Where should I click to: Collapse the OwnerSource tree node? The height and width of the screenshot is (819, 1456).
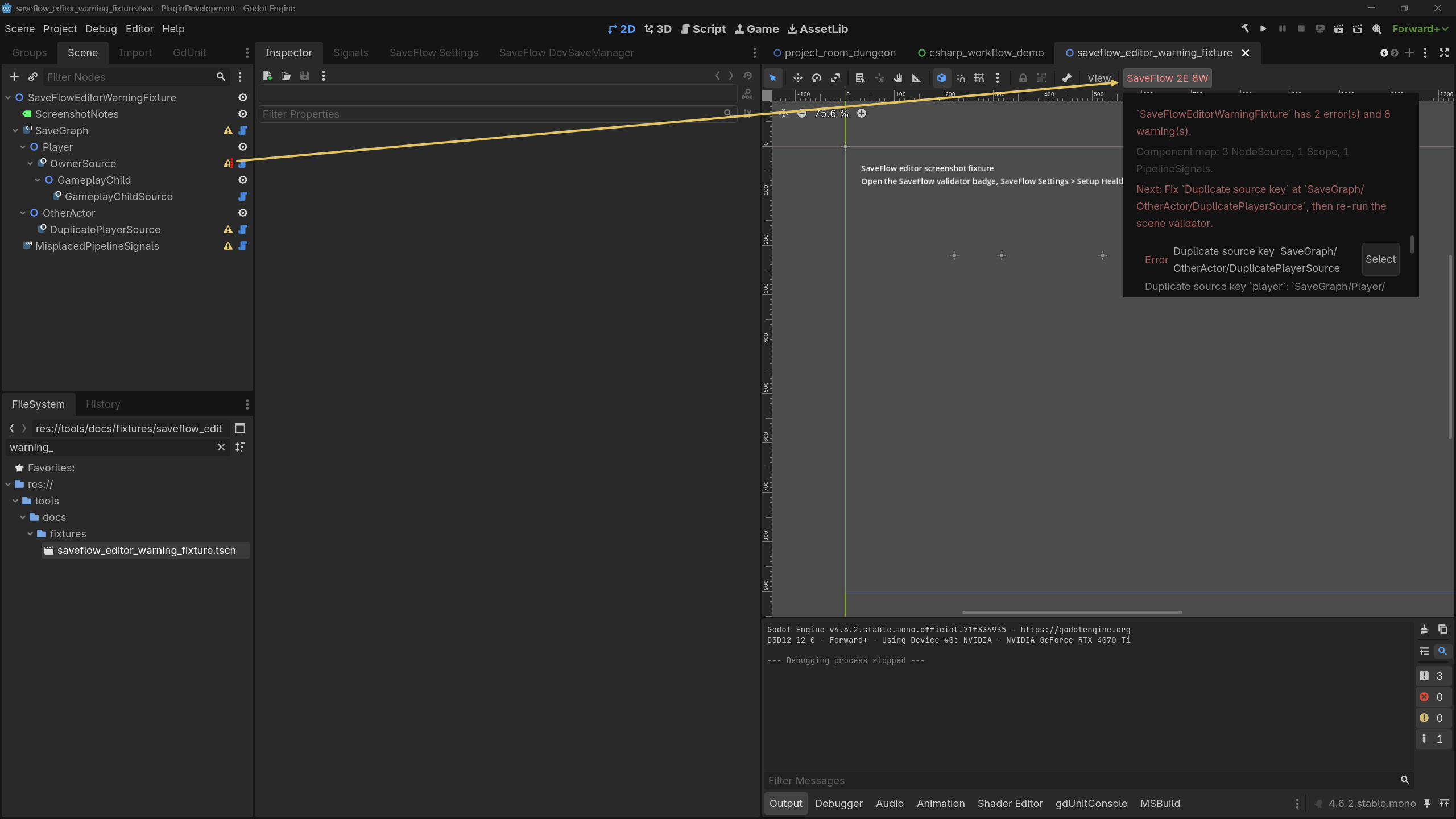pyautogui.click(x=30, y=164)
